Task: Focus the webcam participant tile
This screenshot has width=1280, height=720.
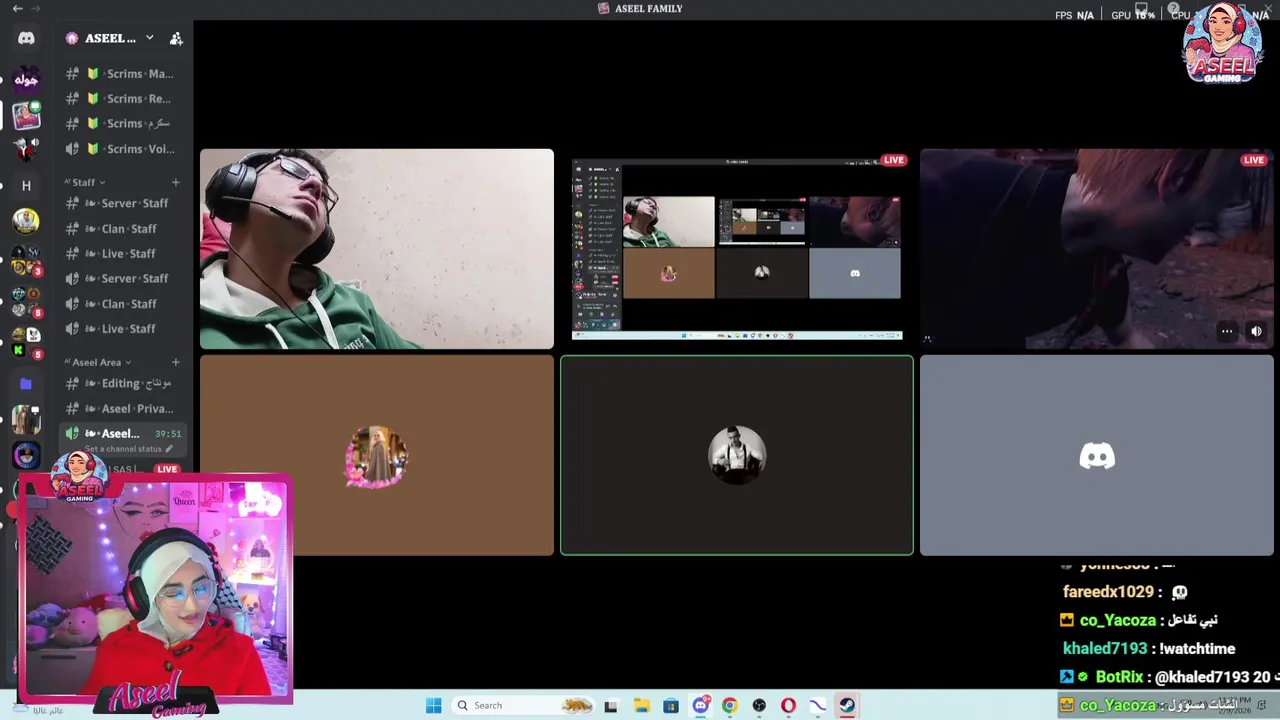Action: tap(376, 249)
